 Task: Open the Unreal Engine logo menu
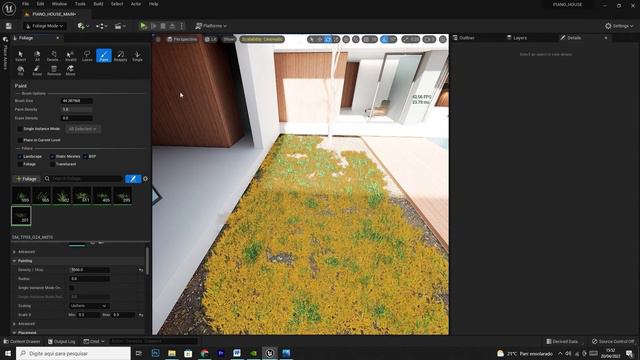point(9,8)
